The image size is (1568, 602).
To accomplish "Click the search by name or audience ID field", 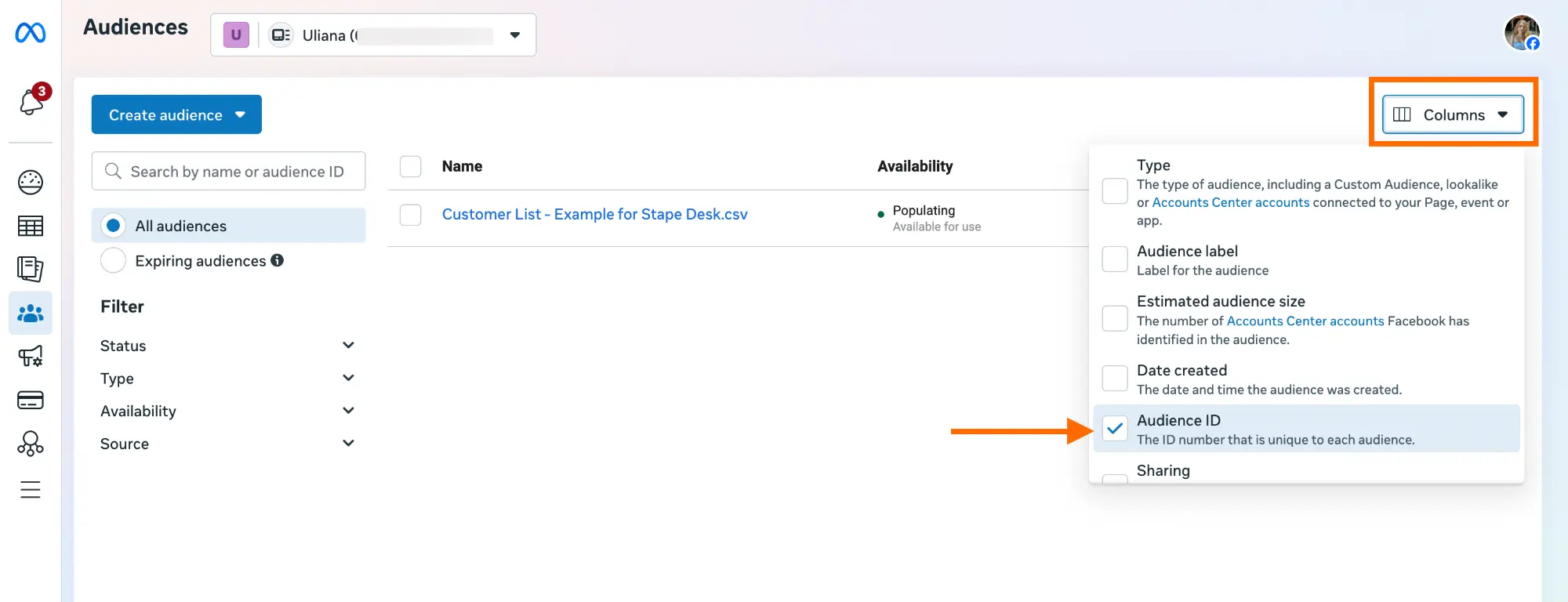I will pyautogui.click(x=228, y=171).
